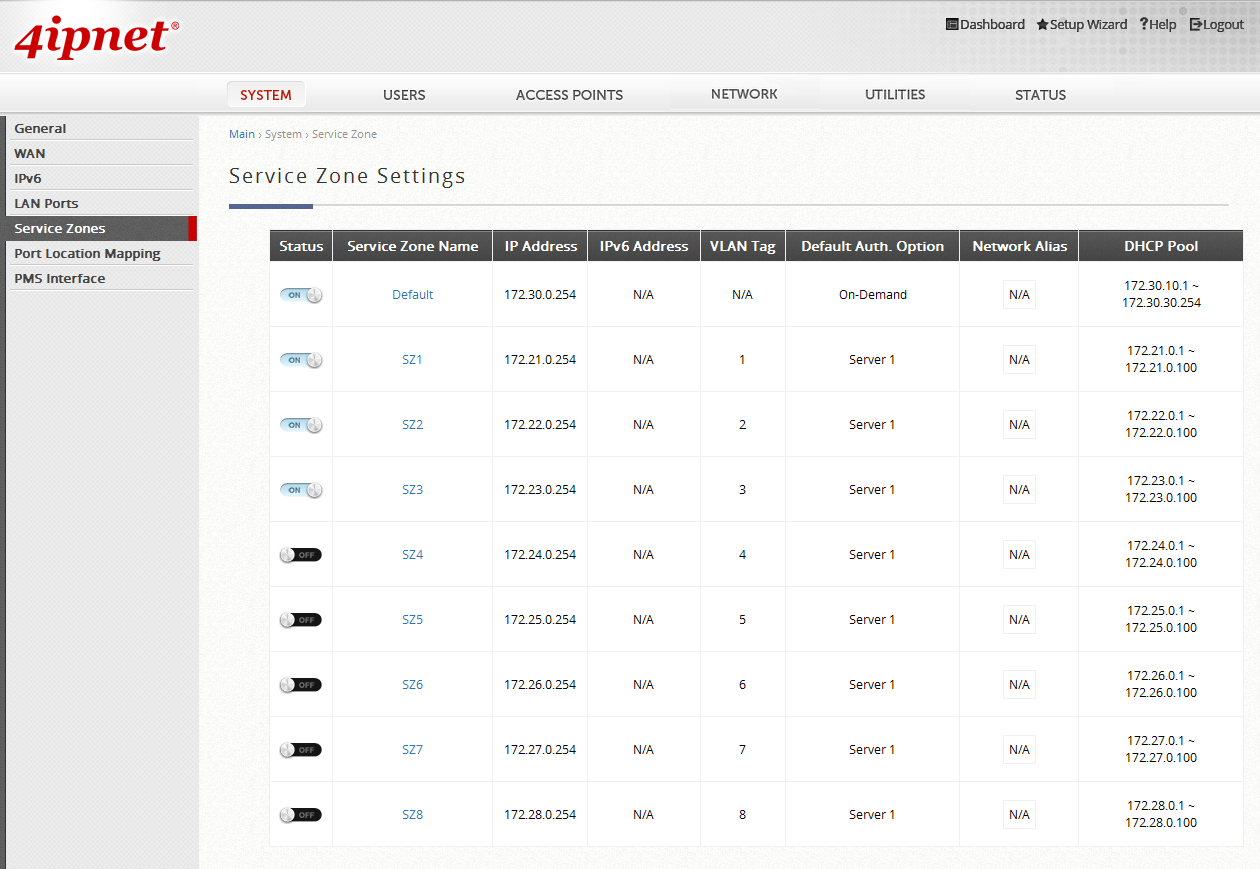The image size is (1260, 869).
Task: Open Help with the question mark icon
Action: pyautogui.click(x=1142, y=24)
